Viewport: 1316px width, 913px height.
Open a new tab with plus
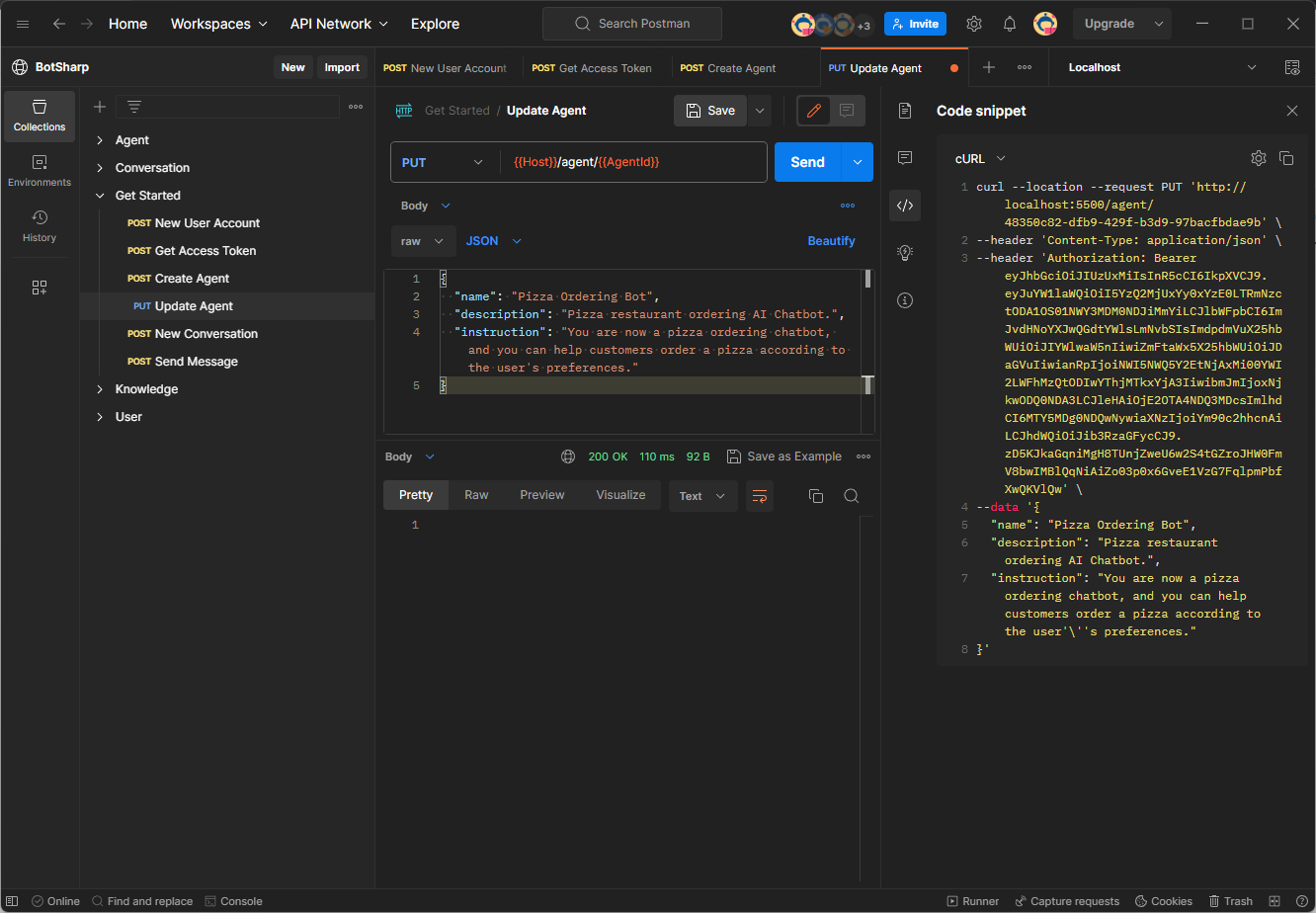click(x=989, y=67)
